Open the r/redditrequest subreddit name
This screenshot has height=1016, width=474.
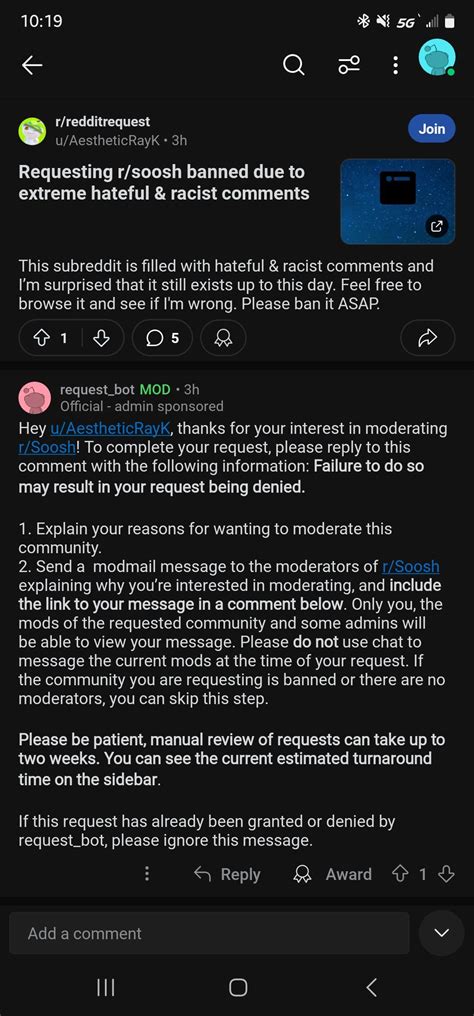102,121
